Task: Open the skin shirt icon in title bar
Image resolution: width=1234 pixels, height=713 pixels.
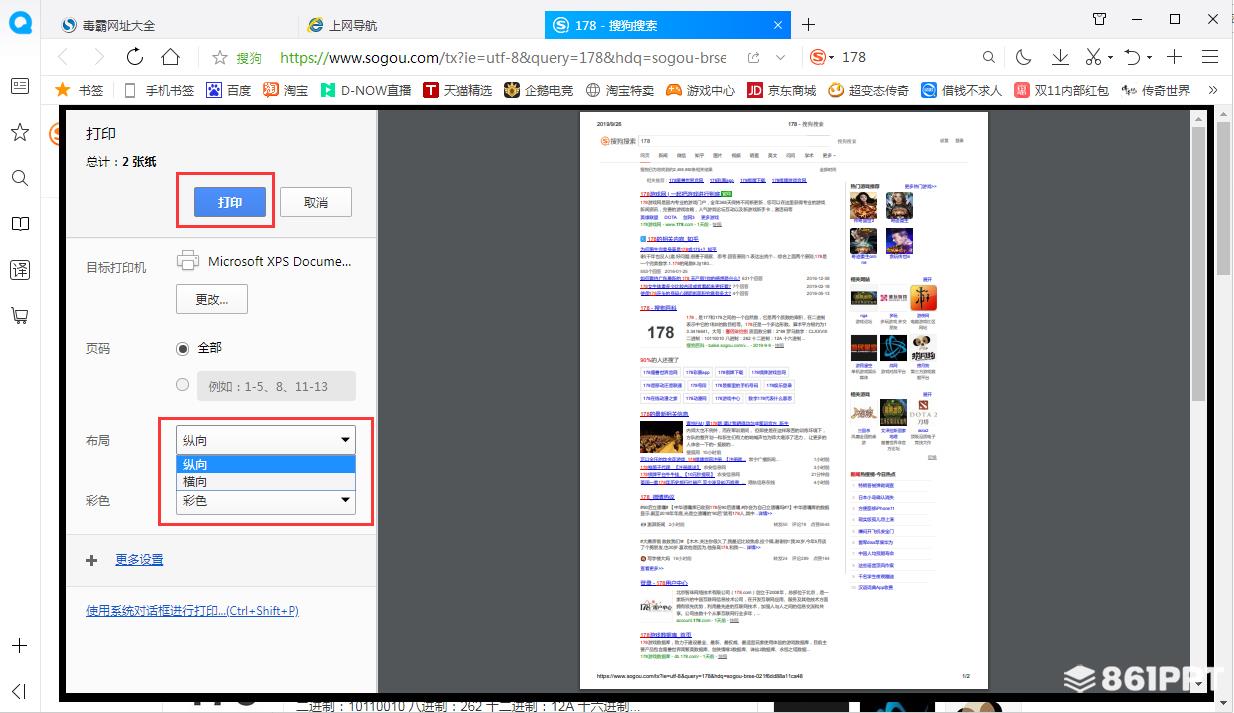Action: point(1100,19)
